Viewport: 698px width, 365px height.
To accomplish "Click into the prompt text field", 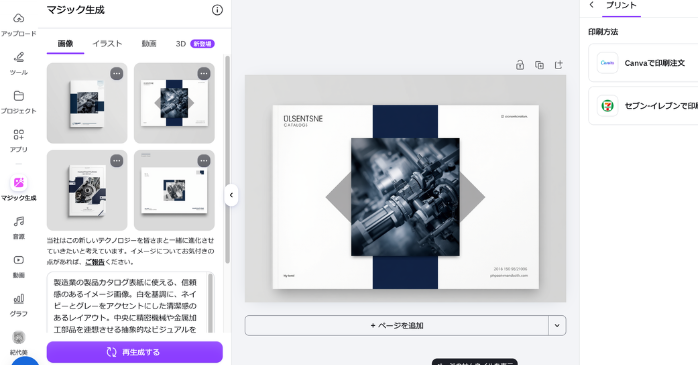I will point(127,303).
